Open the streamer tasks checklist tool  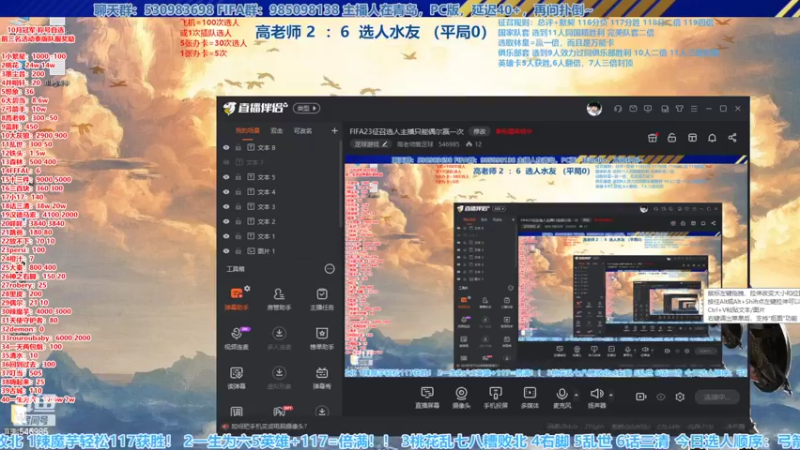click(x=322, y=298)
